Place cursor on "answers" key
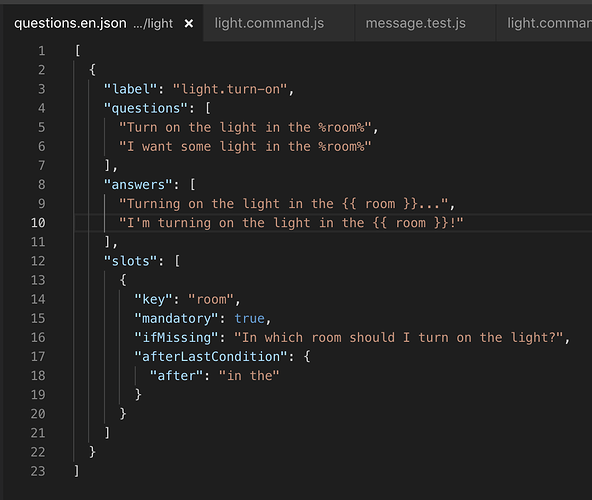592x500 pixels. coord(138,185)
